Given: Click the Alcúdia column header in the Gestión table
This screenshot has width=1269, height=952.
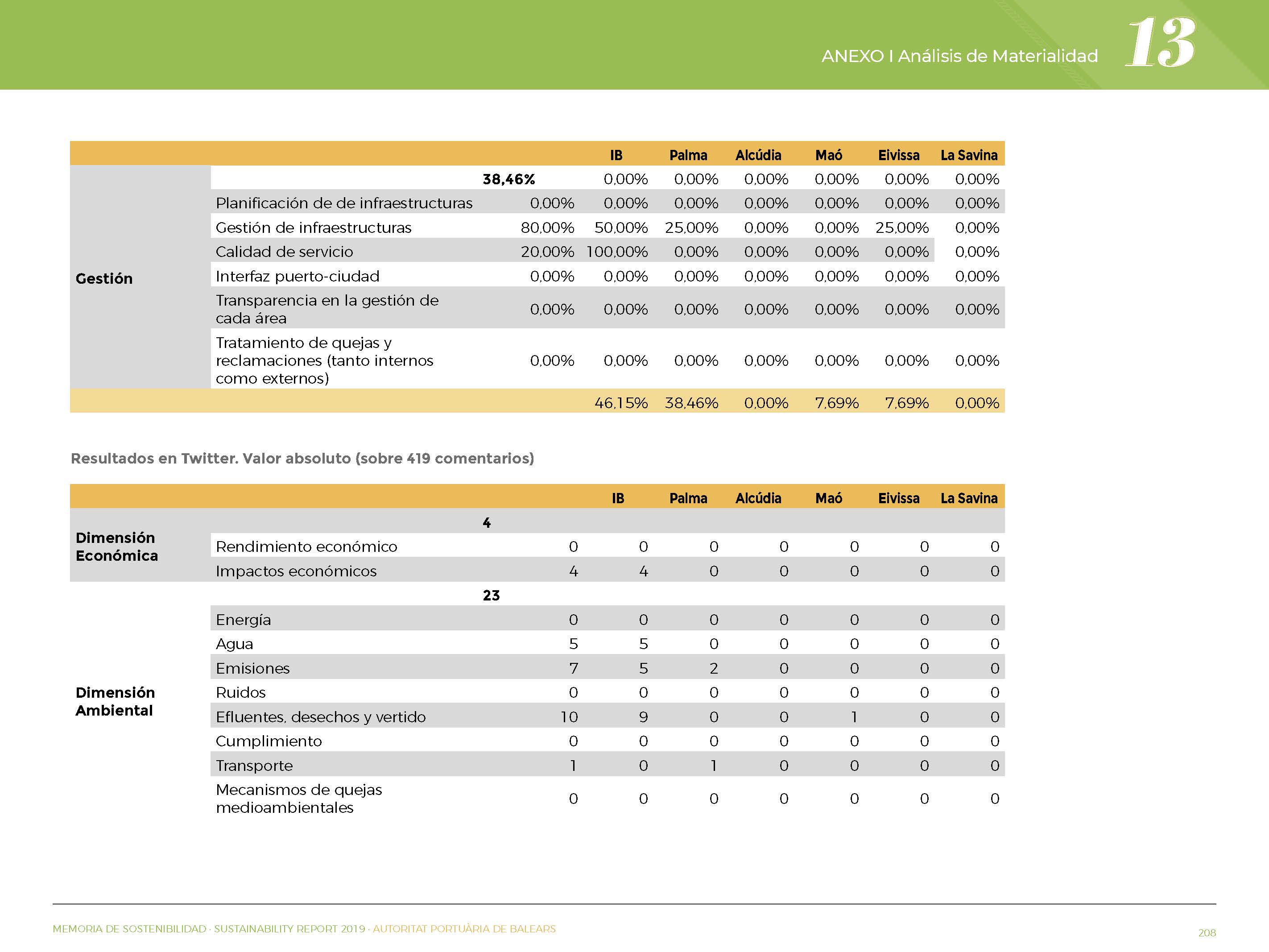Looking at the screenshot, I should (x=758, y=155).
